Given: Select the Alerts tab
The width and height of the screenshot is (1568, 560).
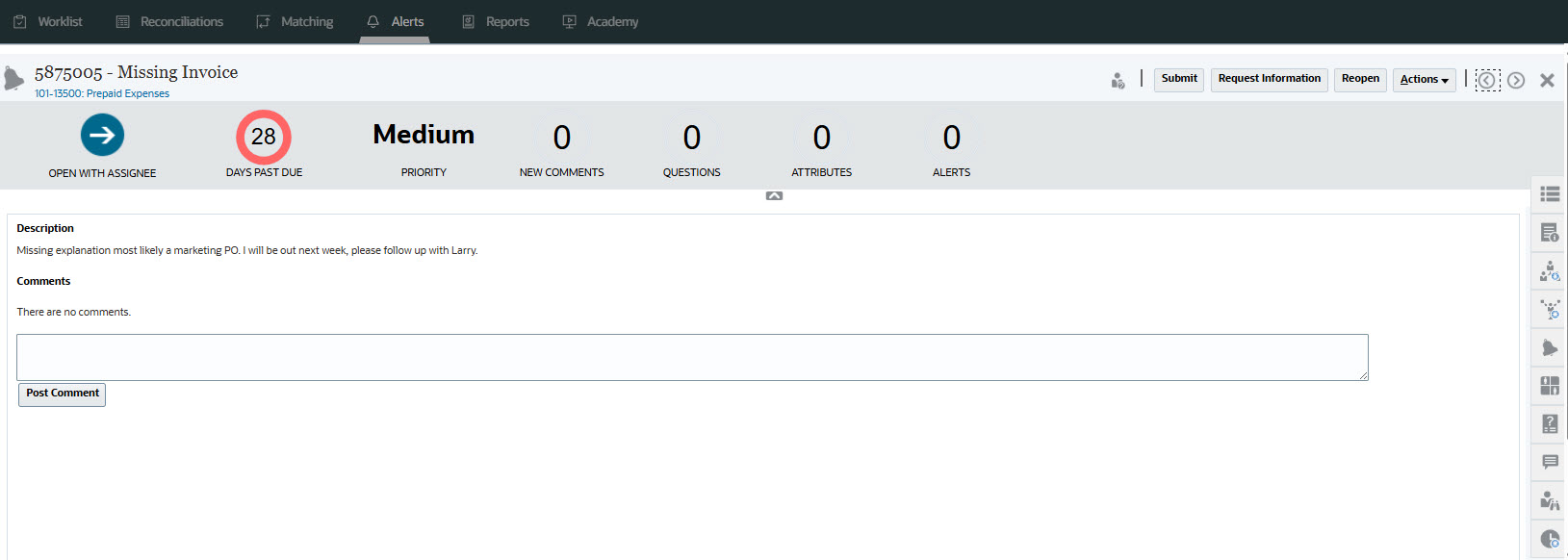Looking at the screenshot, I should click(395, 21).
